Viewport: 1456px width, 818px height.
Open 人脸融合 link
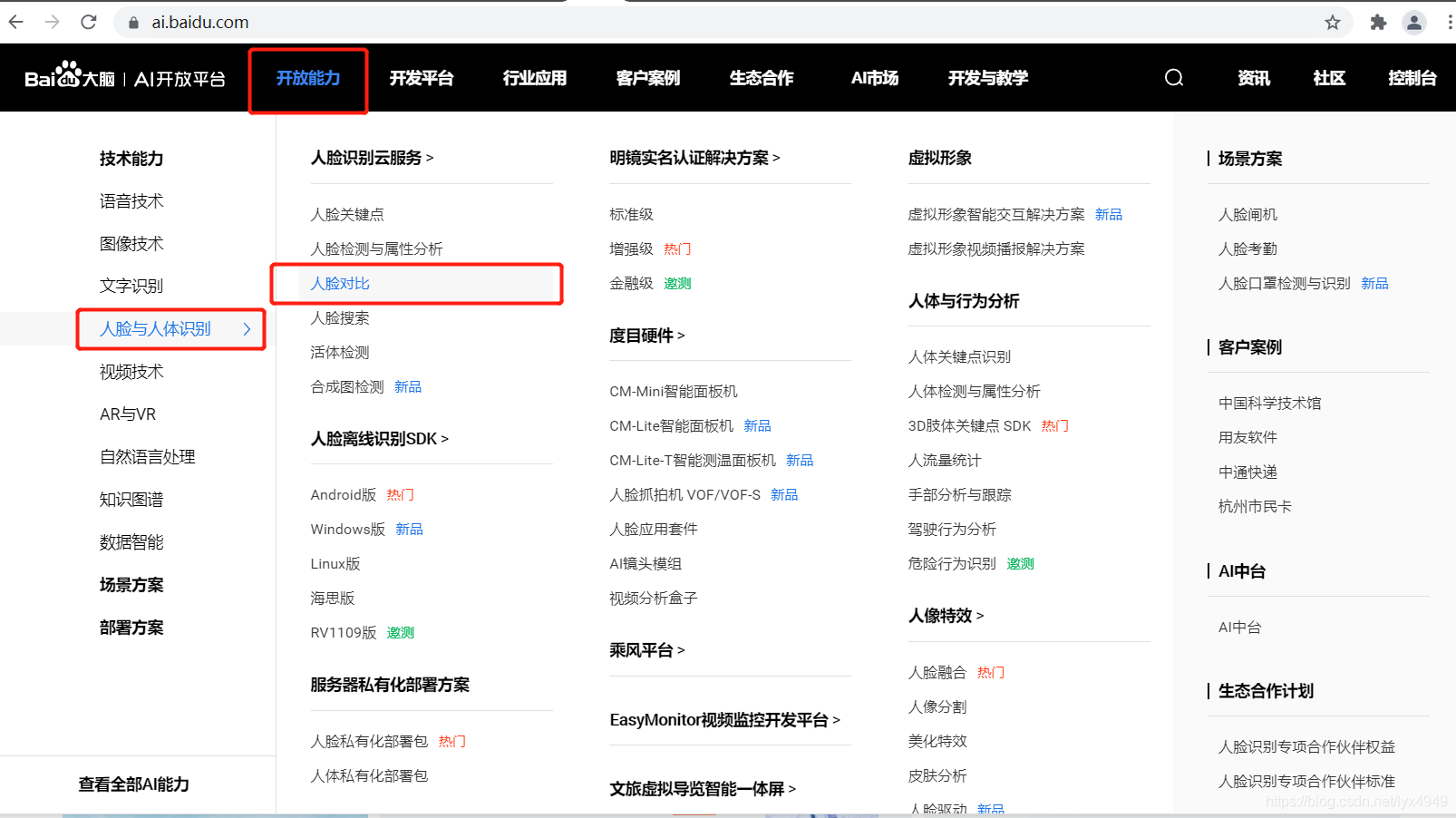click(x=937, y=673)
